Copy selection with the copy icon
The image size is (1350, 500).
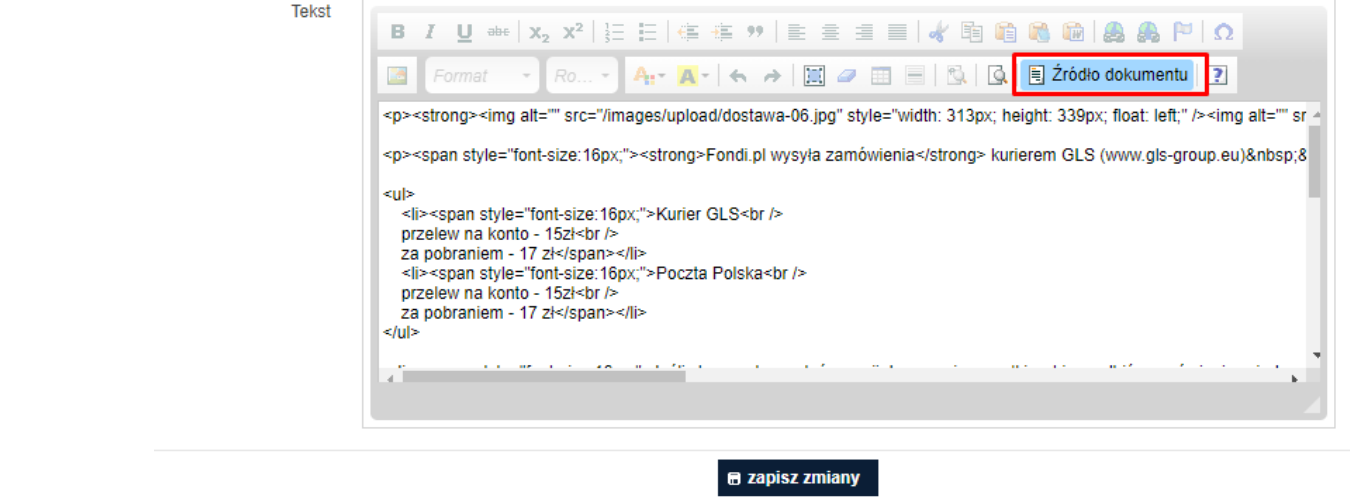pos(971,32)
